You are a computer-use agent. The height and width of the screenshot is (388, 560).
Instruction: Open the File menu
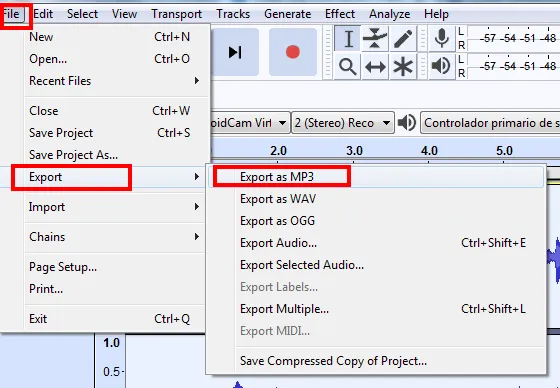coord(11,14)
